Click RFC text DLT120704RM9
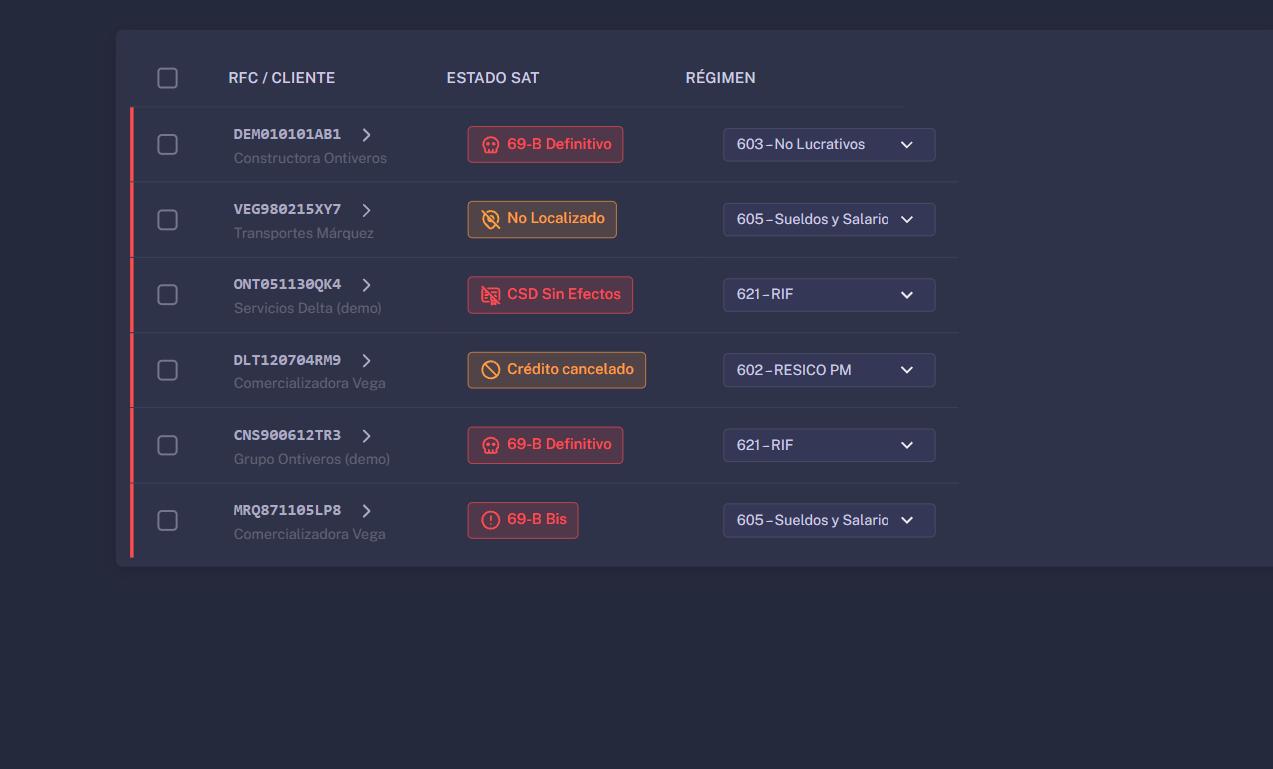The height and width of the screenshot is (769, 1273). coord(287,360)
